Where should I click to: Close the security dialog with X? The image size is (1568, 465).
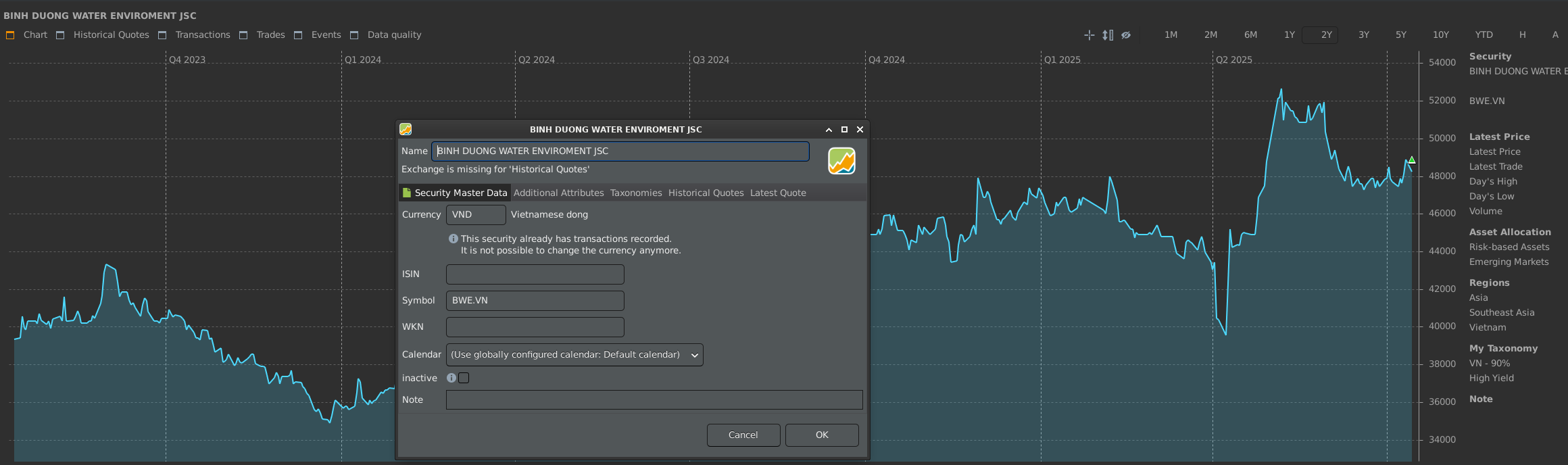(860, 130)
